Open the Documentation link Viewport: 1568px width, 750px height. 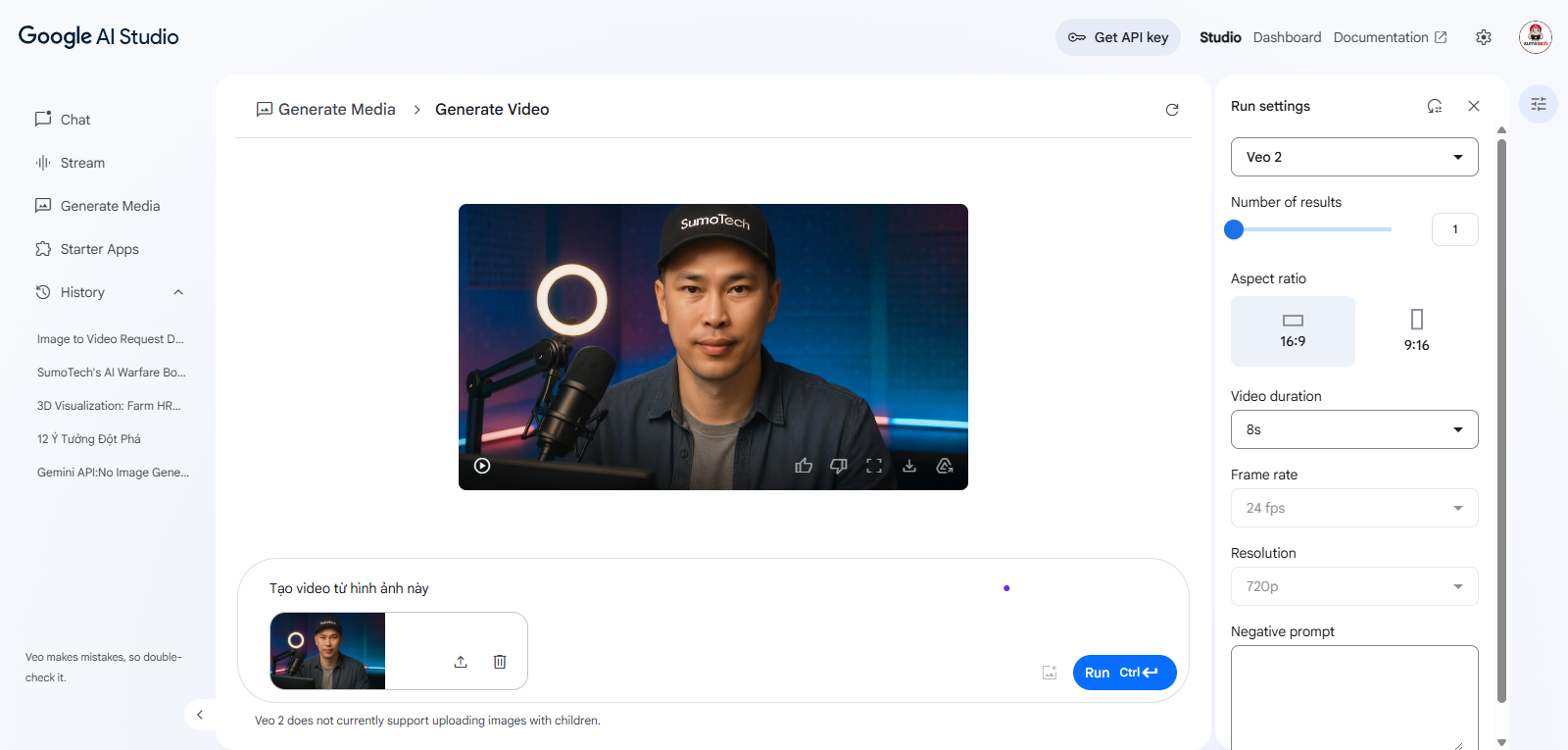[x=1390, y=37]
